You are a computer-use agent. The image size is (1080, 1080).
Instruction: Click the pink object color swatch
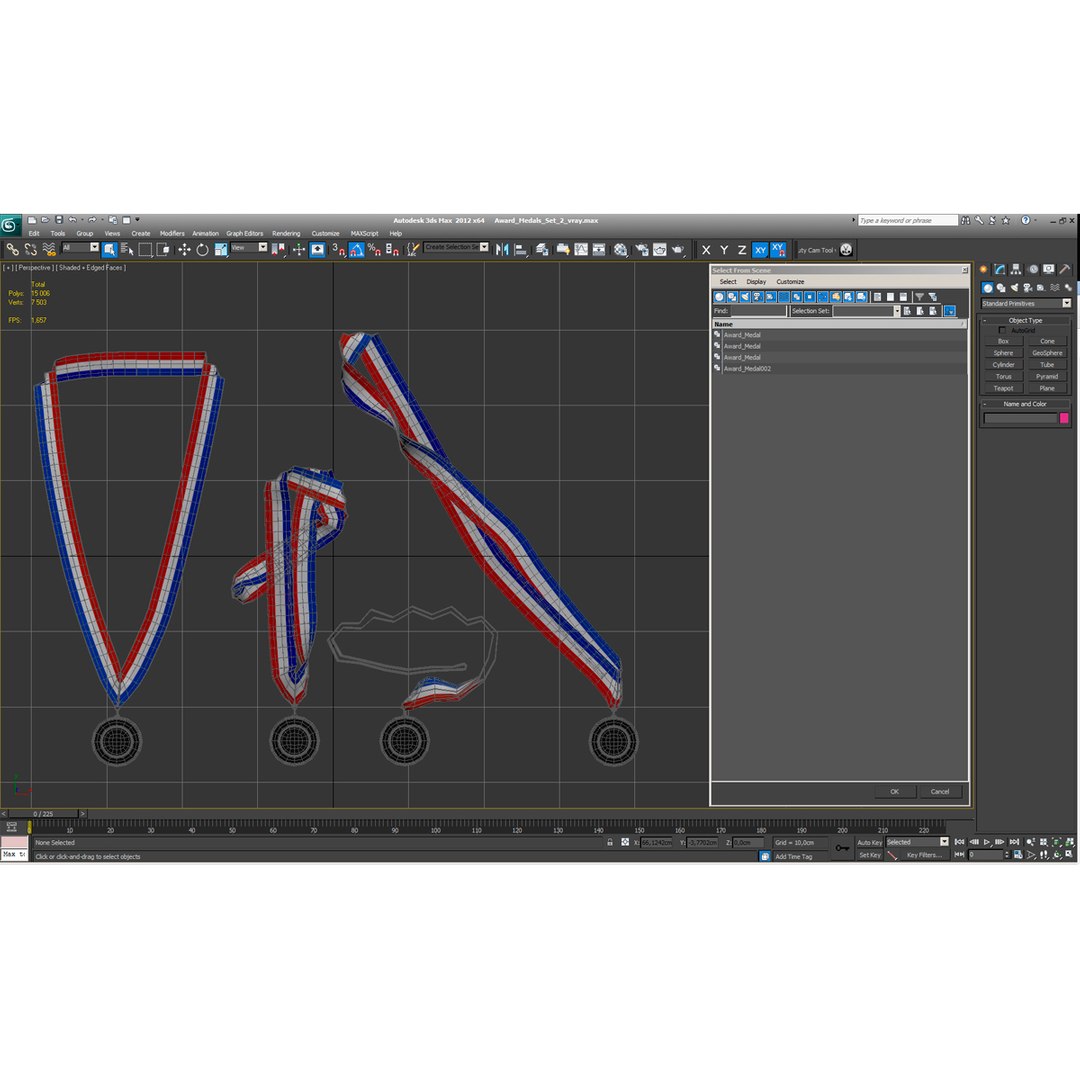(1063, 418)
